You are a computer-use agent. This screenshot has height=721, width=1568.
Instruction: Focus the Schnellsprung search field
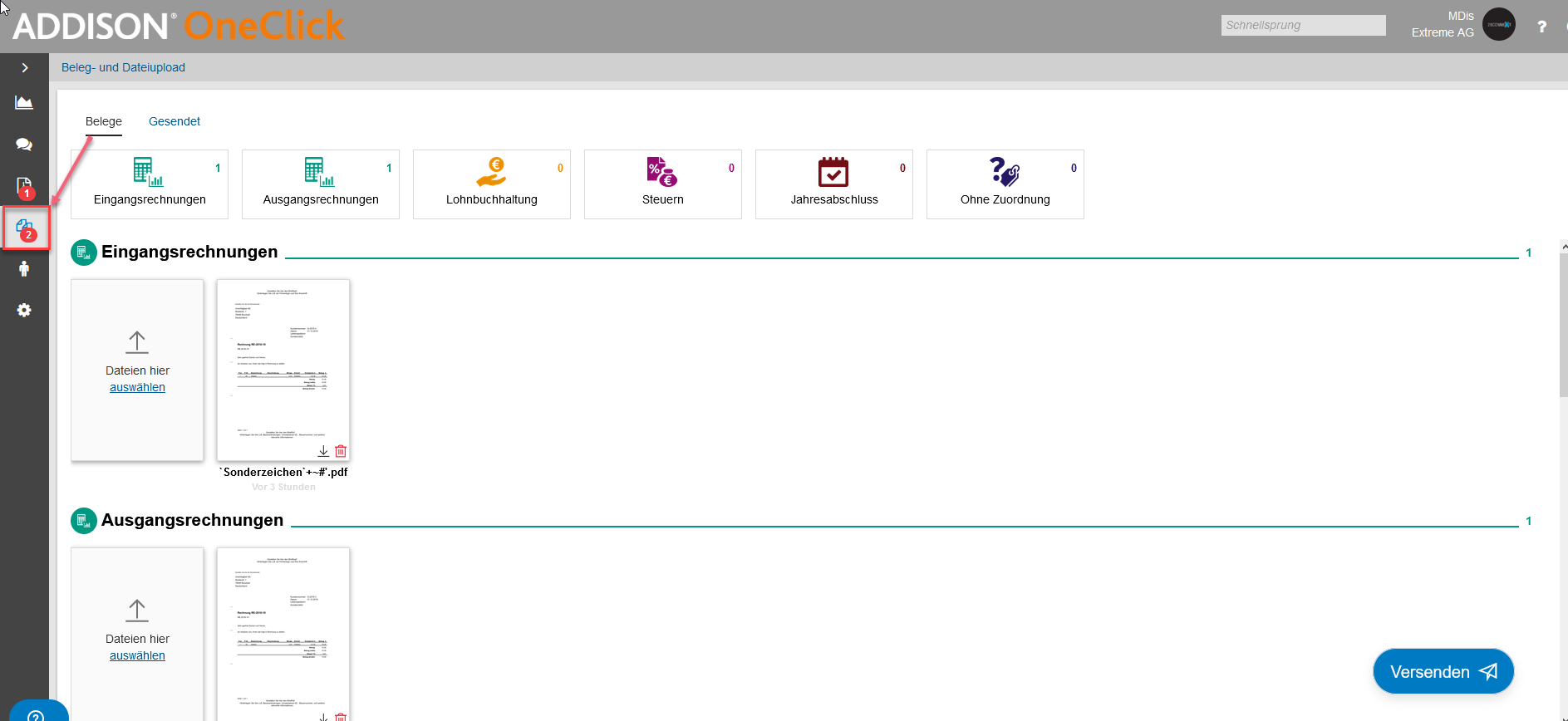click(1304, 25)
